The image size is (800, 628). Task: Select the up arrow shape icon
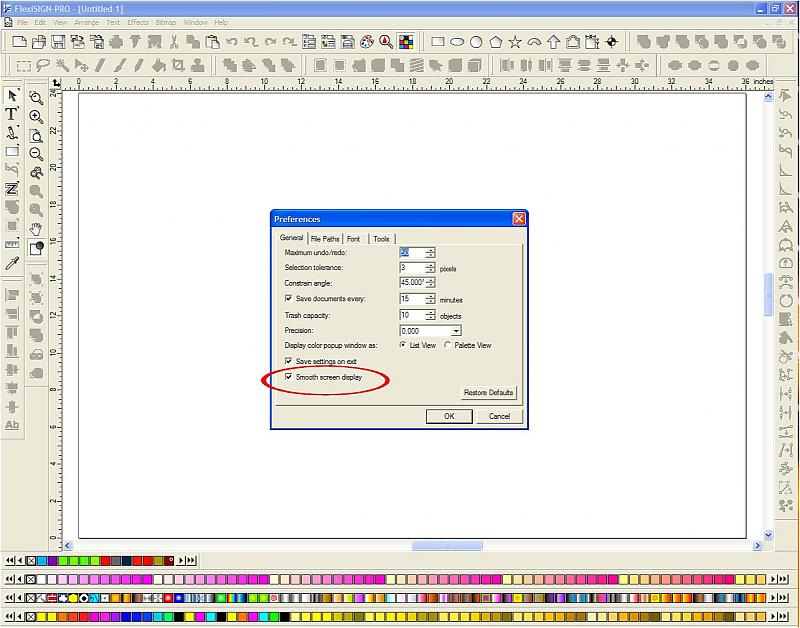554,42
